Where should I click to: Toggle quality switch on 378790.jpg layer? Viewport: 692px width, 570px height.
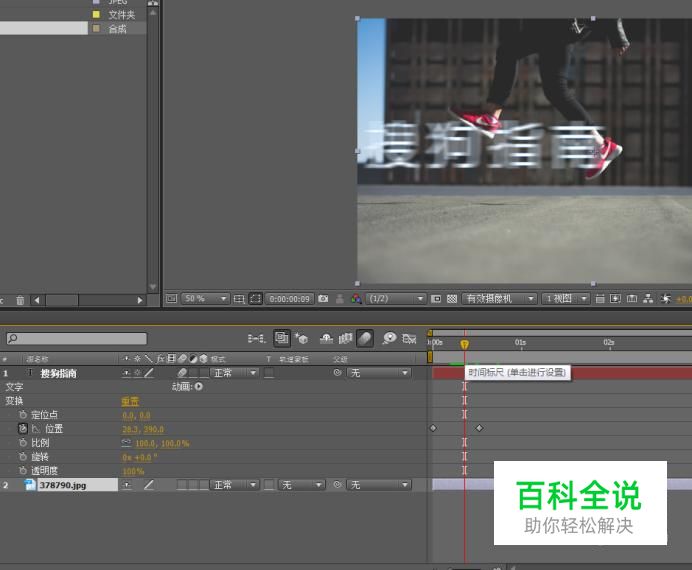[x=149, y=485]
